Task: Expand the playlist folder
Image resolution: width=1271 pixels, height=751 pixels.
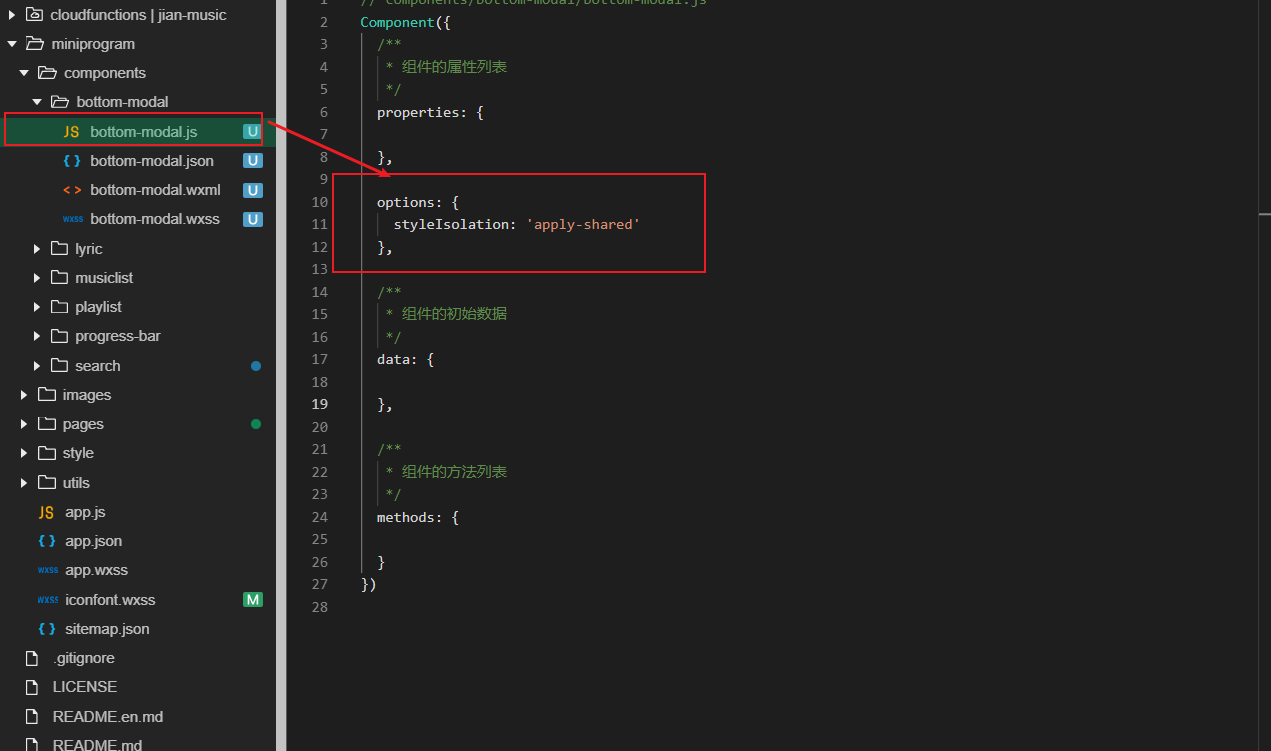Action: point(37,307)
